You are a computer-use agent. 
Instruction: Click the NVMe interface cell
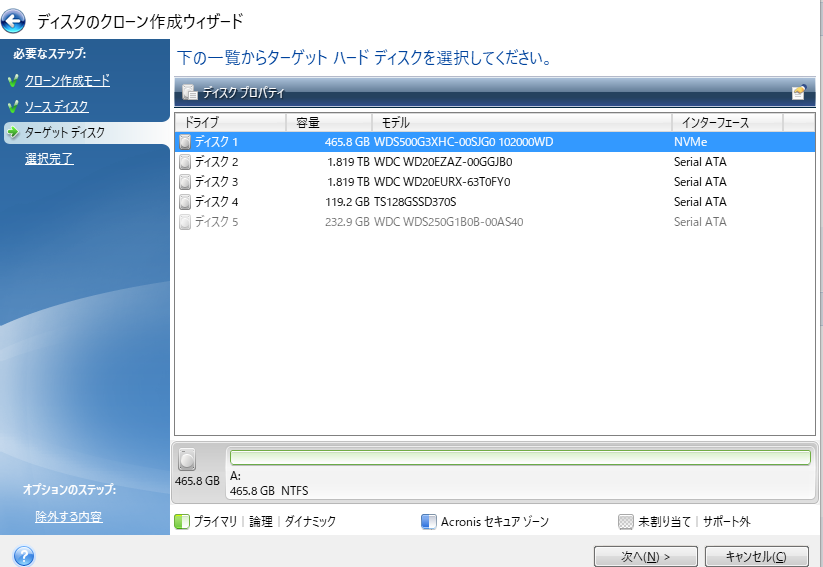691,142
